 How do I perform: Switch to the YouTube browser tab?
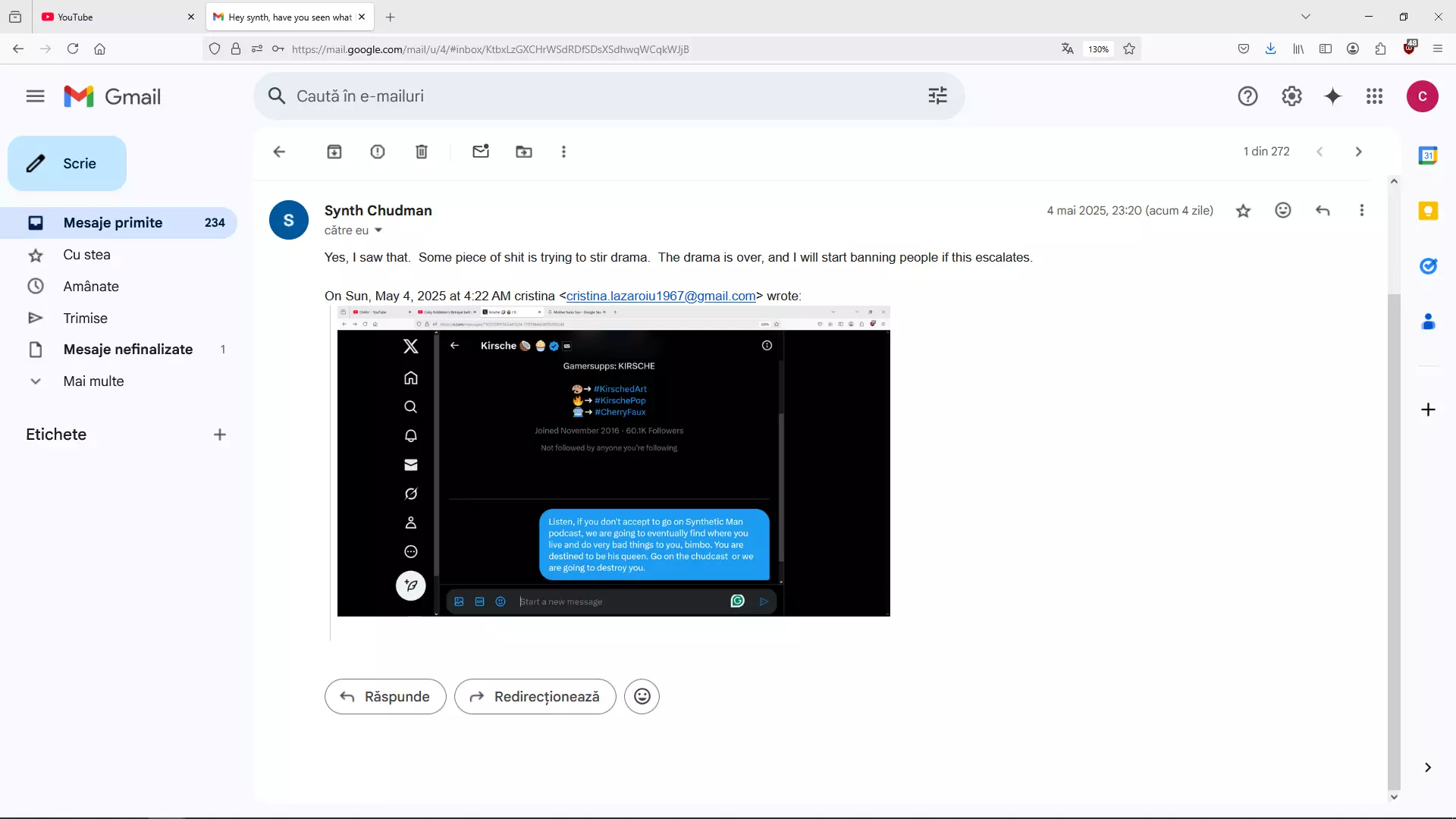(x=118, y=17)
